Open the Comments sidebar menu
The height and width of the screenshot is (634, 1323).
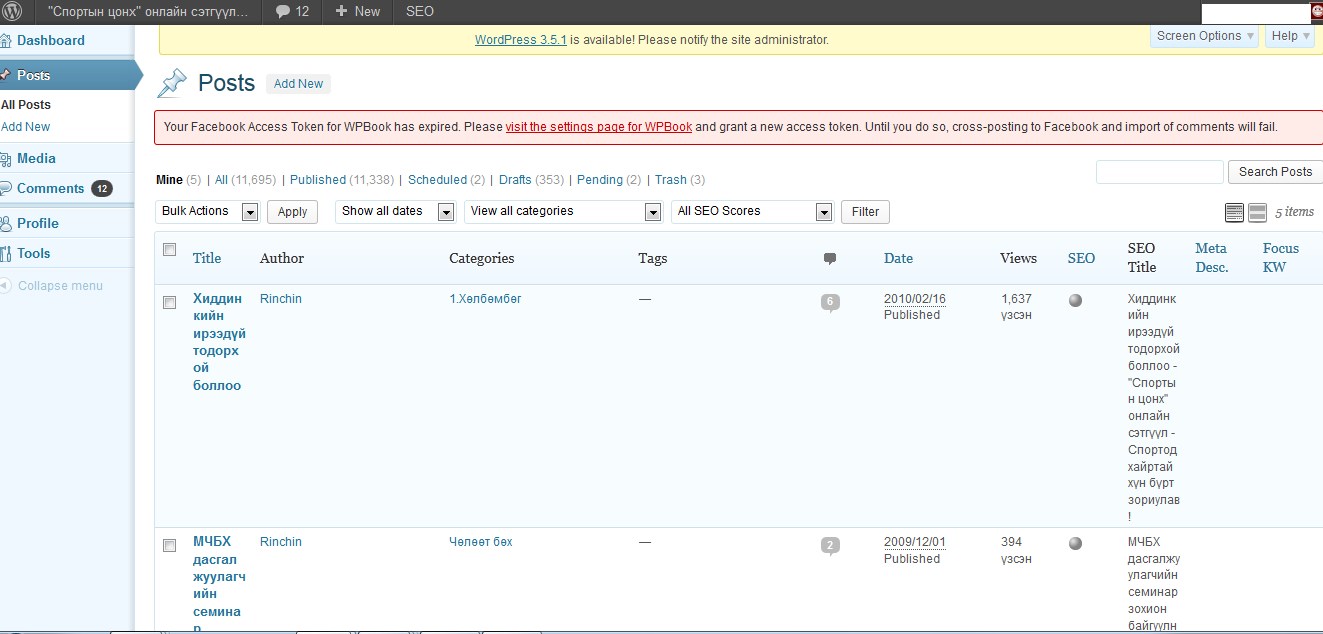(x=50, y=188)
